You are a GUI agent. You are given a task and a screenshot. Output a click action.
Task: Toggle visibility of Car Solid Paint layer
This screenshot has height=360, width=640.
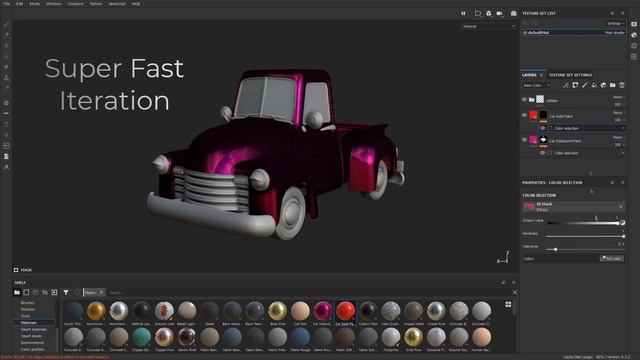(524, 116)
